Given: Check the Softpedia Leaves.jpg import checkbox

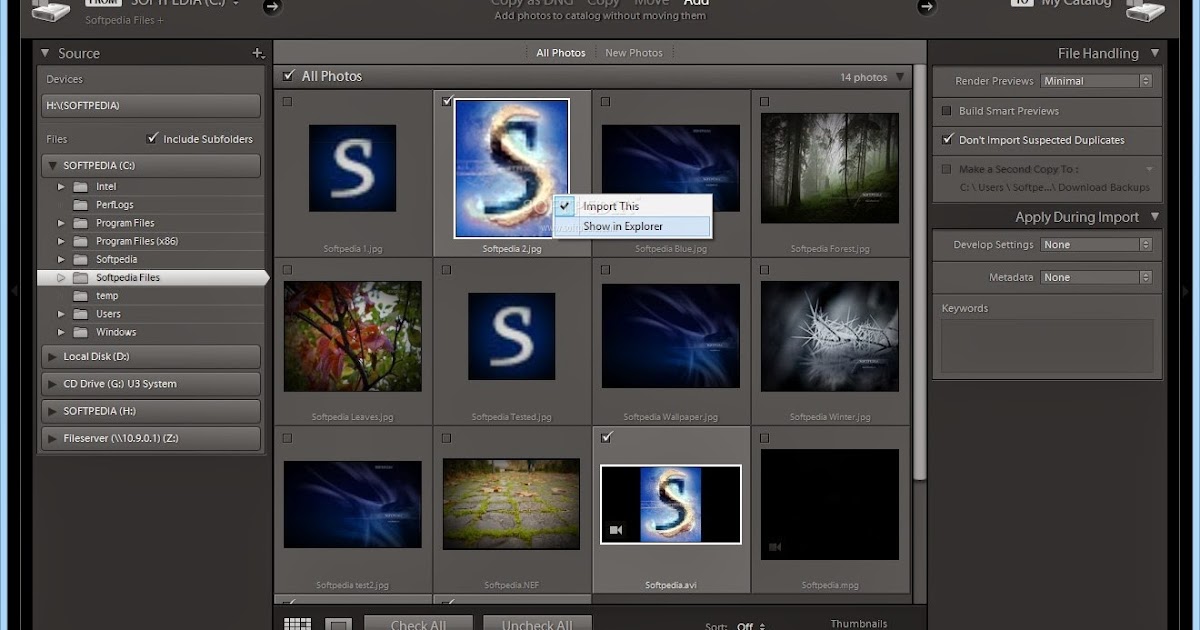Looking at the screenshot, I should click(x=288, y=270).
